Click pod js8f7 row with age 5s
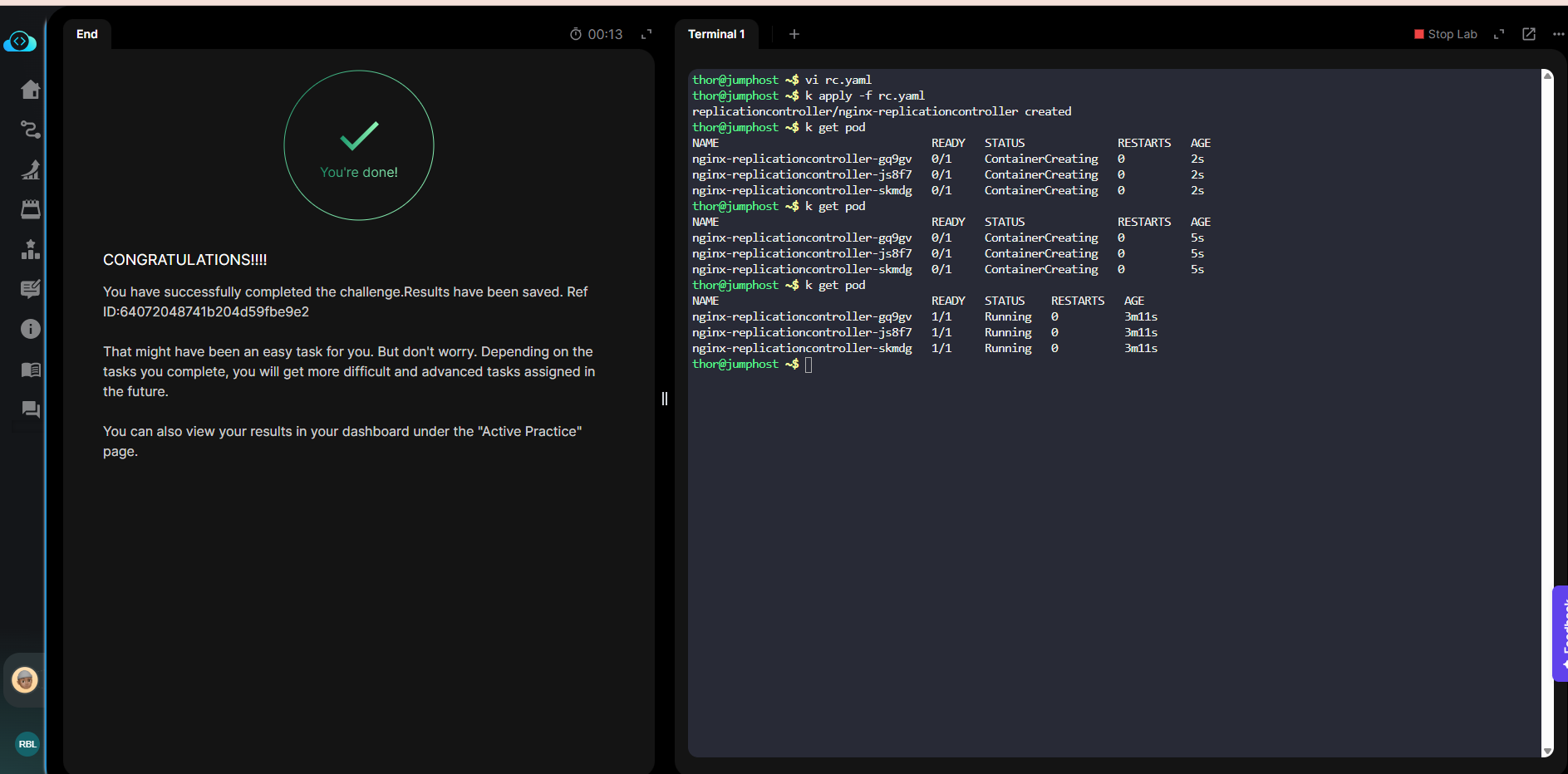Screen dimensions: 1568x774 [x=948, y=253]
